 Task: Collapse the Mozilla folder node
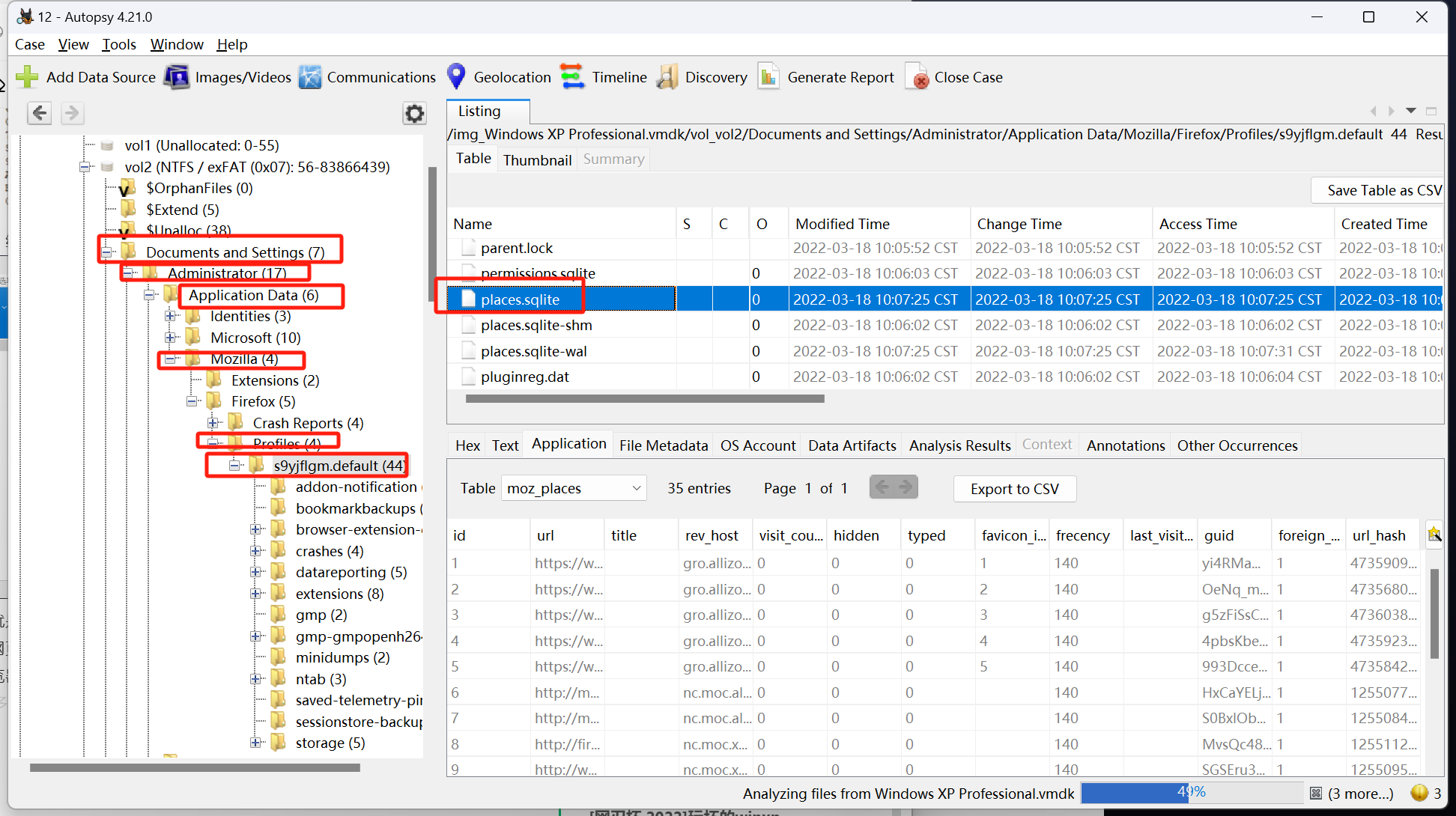click(171, 359)
